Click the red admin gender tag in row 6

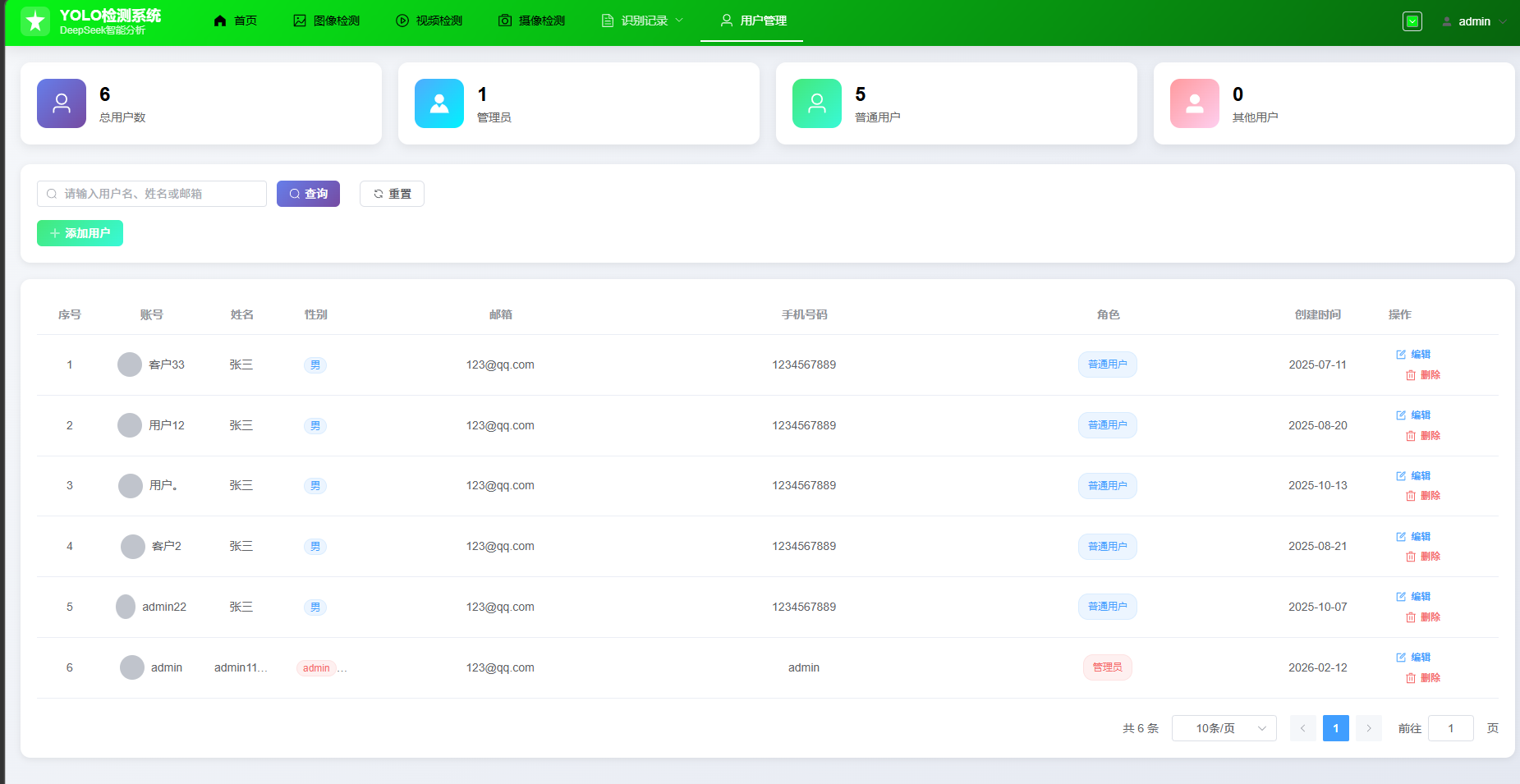316,668
